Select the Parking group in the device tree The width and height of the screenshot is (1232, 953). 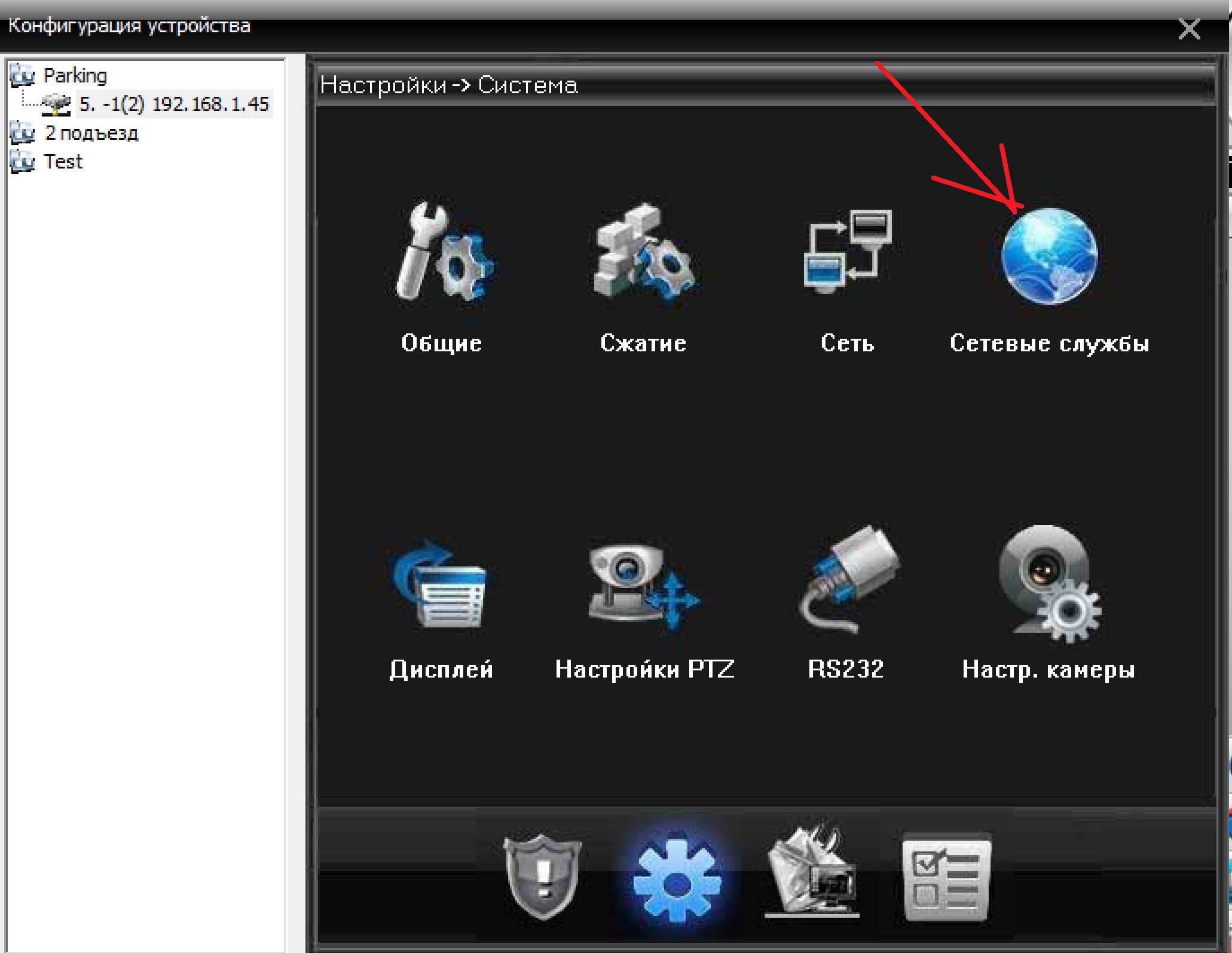tap(75, 76)
